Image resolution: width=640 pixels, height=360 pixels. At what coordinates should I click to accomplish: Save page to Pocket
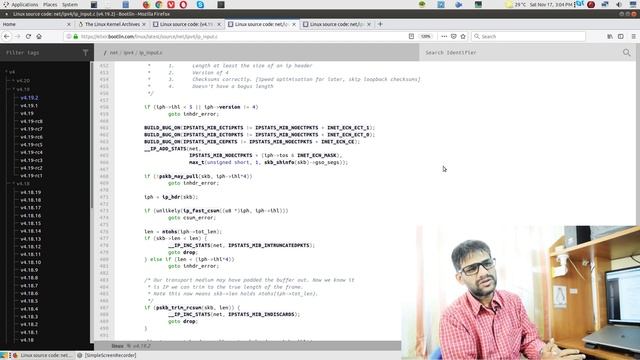coord(453,36)
